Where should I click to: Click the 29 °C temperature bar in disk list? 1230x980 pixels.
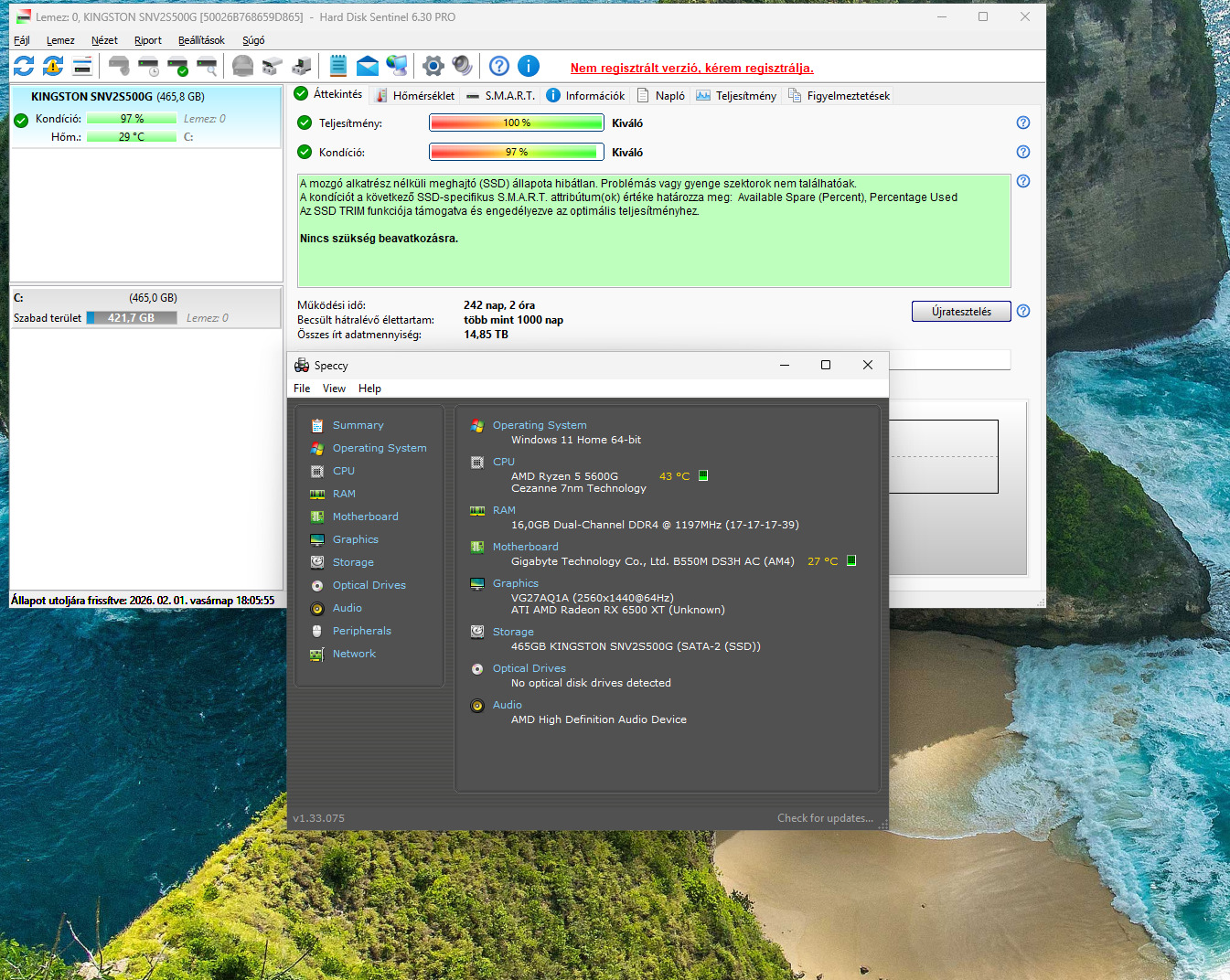(x=132, y=136)
